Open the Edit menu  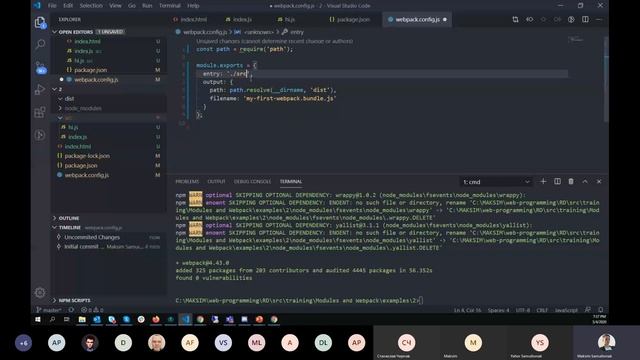[x=68, y=6]
